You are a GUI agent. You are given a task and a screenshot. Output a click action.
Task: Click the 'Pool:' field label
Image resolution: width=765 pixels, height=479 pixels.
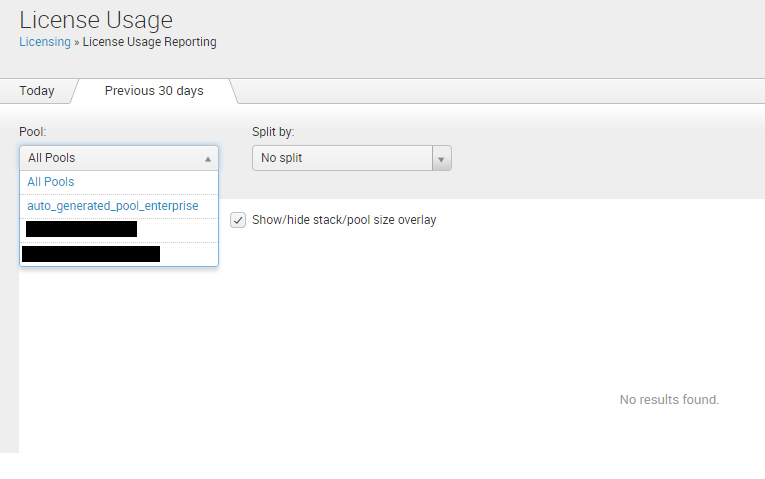pos(33,132)
